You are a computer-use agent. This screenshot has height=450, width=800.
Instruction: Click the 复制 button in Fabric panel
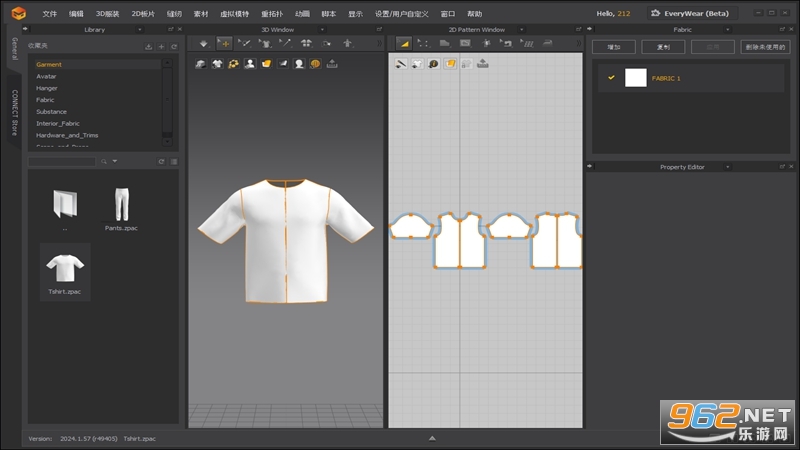(663, 47)
